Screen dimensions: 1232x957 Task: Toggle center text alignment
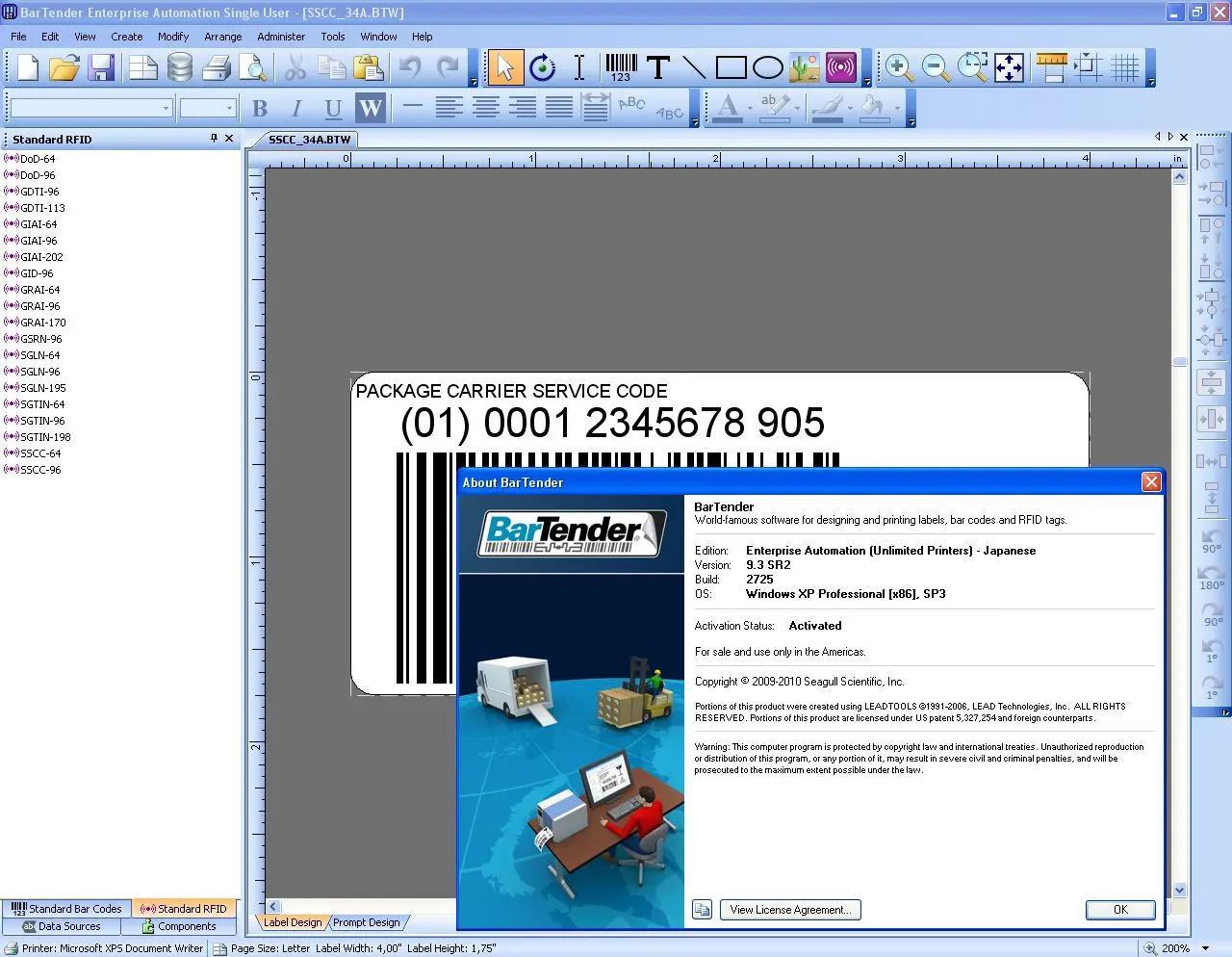486,108
